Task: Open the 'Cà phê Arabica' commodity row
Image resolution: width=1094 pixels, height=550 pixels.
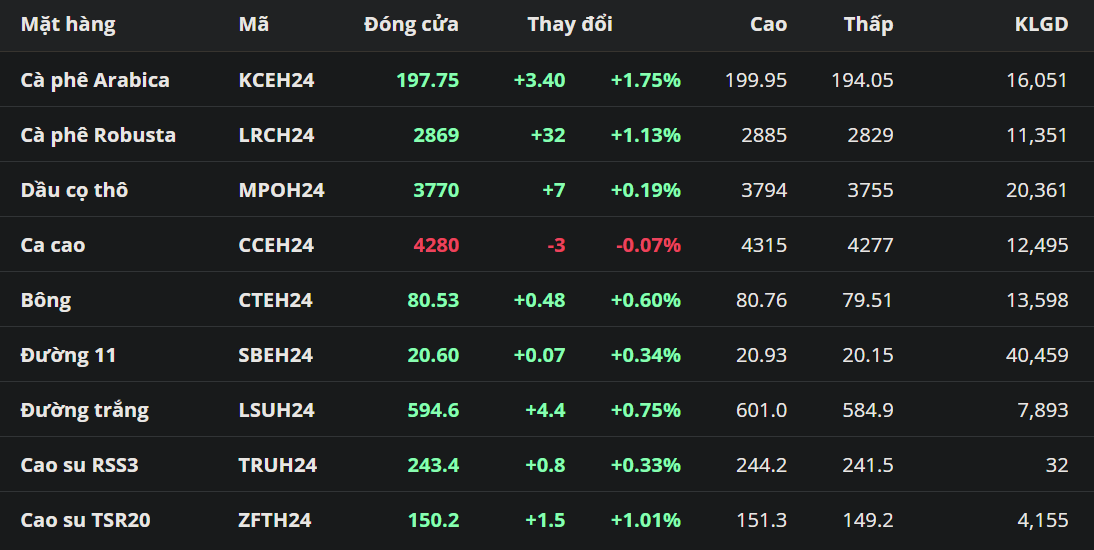Action: (95, 80)
